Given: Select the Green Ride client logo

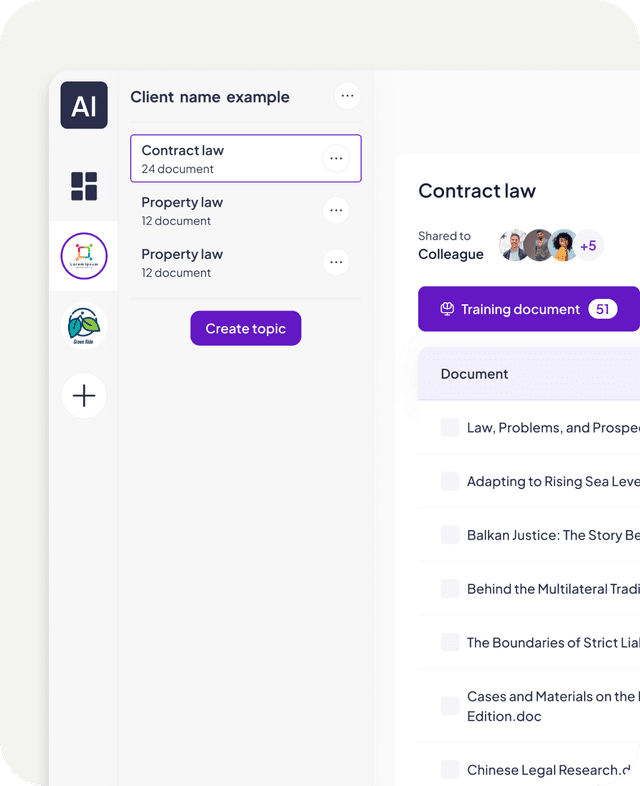Looking at the screenshot, I should click(x=84, y=326).
